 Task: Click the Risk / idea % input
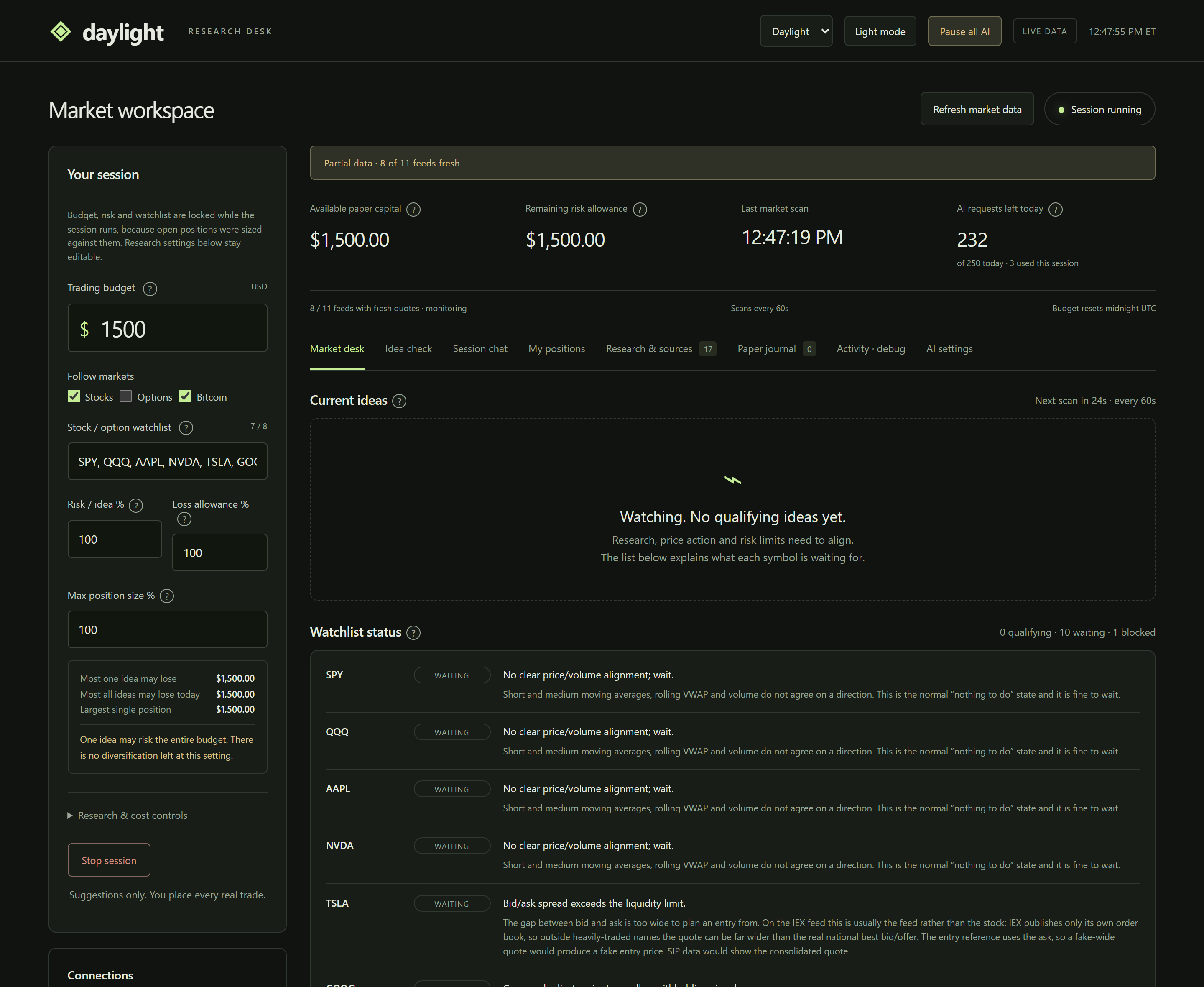pyautogui.click(x=115, y=539)
